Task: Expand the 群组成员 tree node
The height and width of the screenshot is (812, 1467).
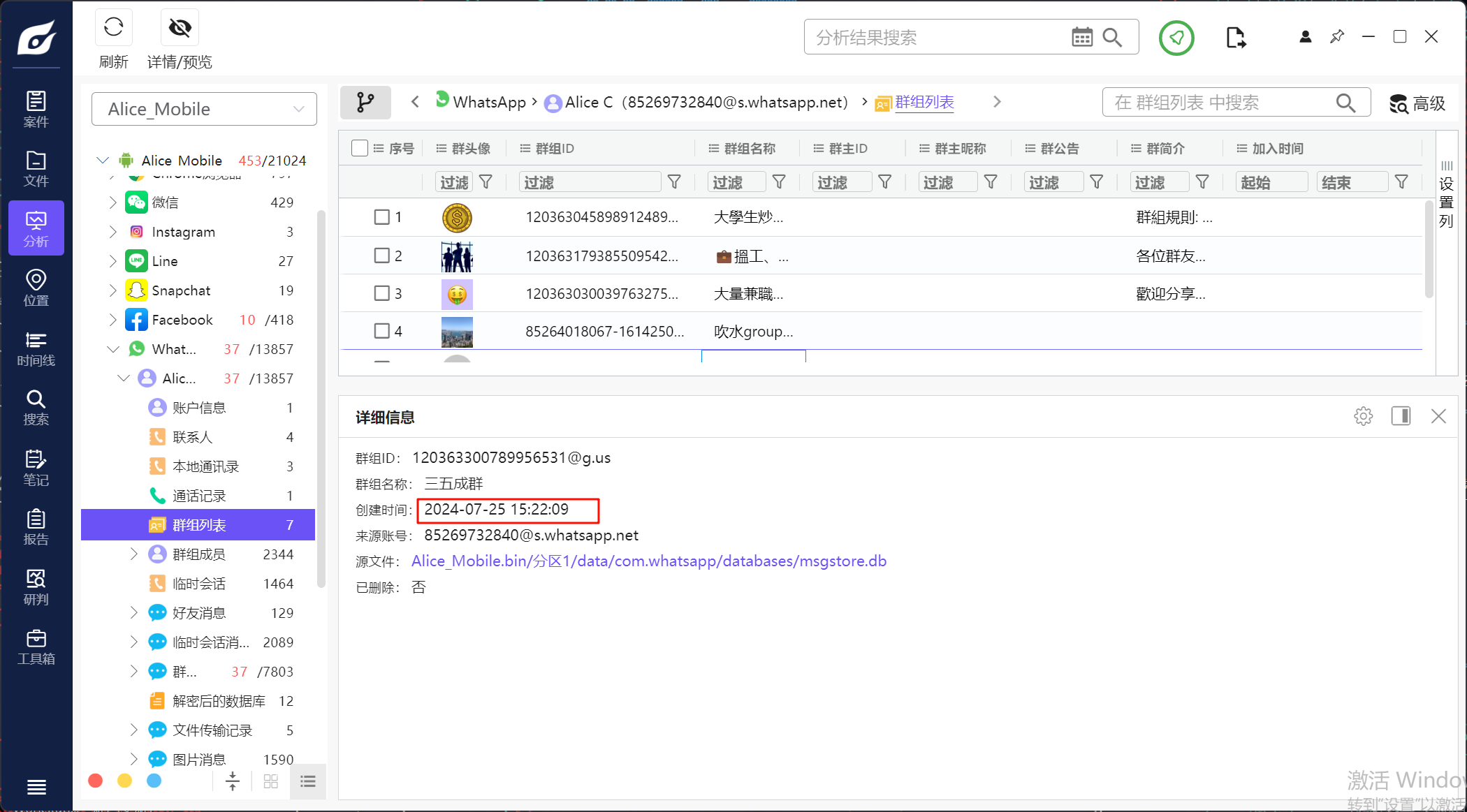Action: coord(133,554)
